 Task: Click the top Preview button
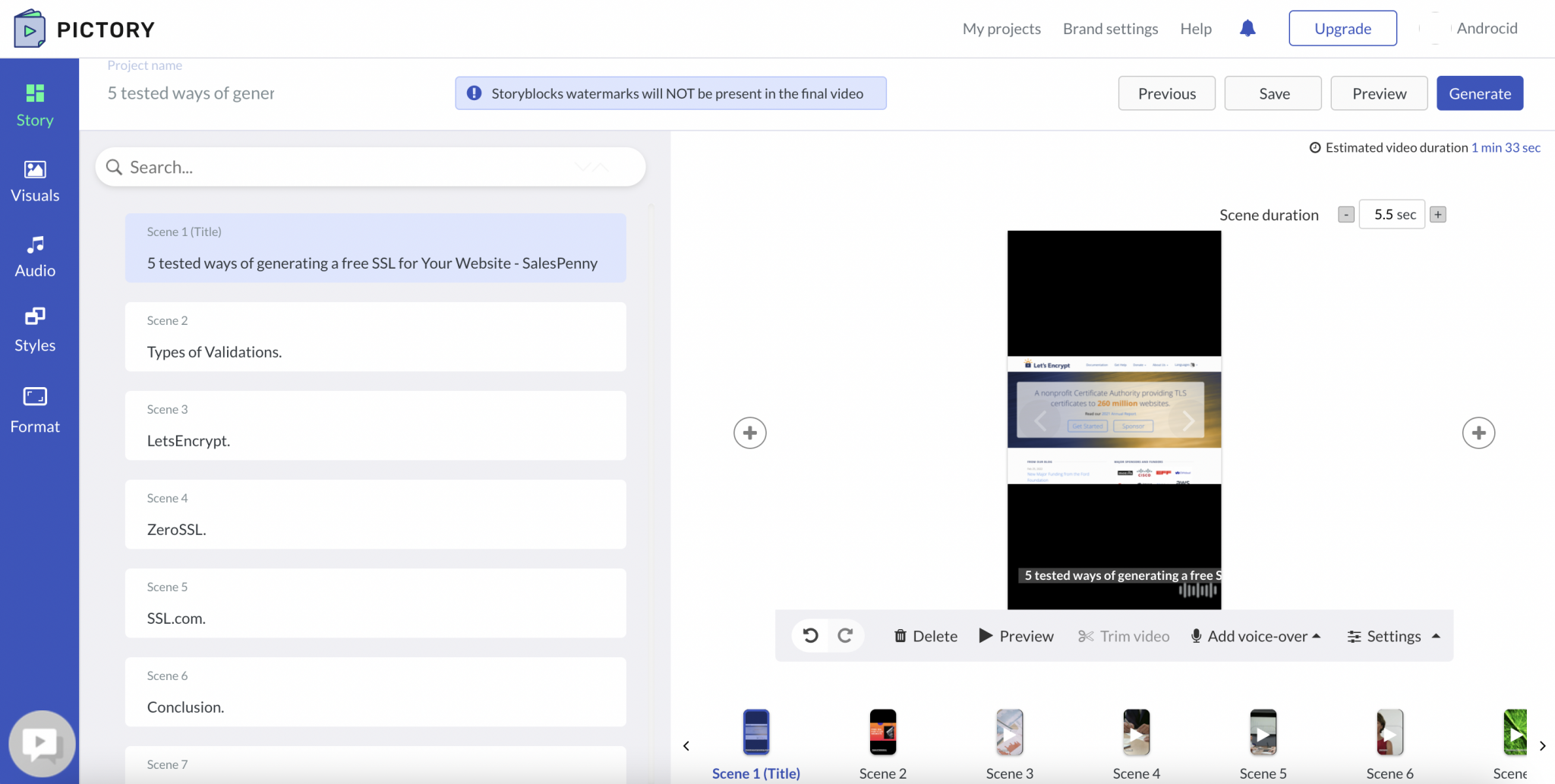tap(1379, 93)
